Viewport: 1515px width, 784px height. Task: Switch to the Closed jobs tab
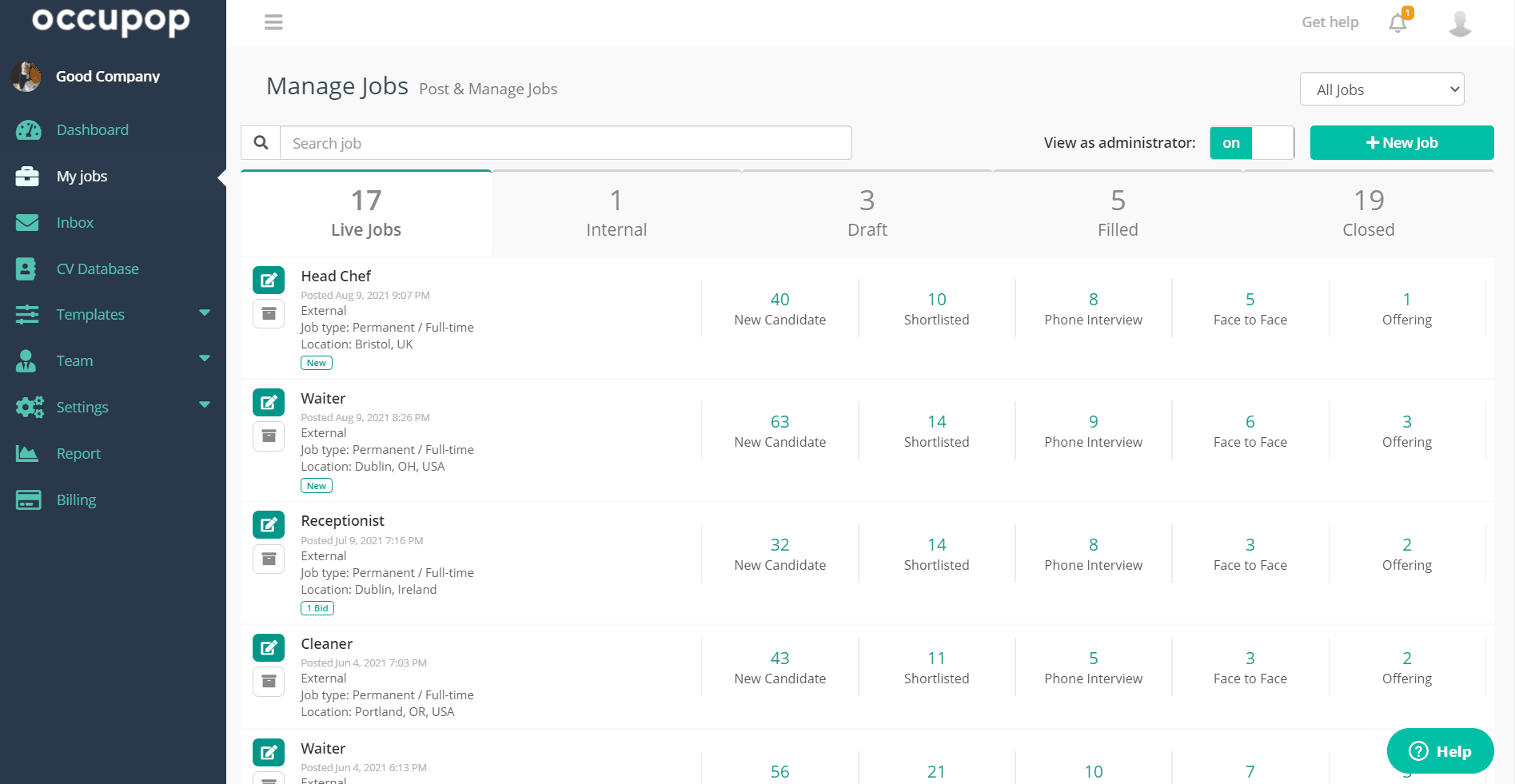click(x=1368, y=213)
